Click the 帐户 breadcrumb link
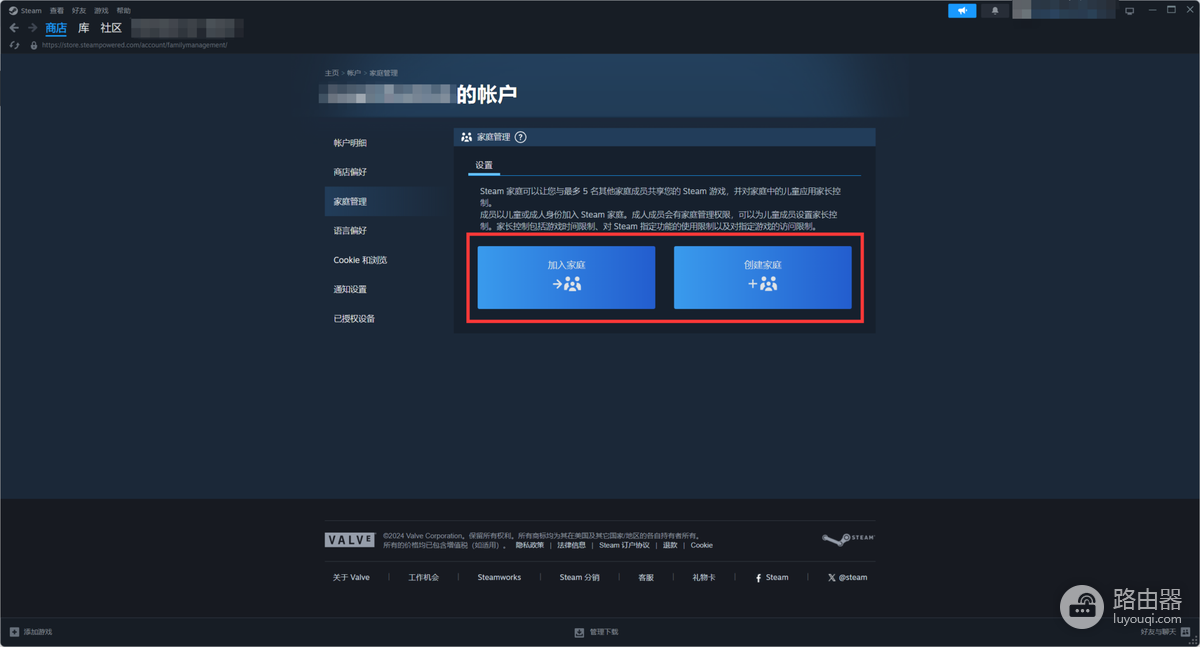 (354, 73)
